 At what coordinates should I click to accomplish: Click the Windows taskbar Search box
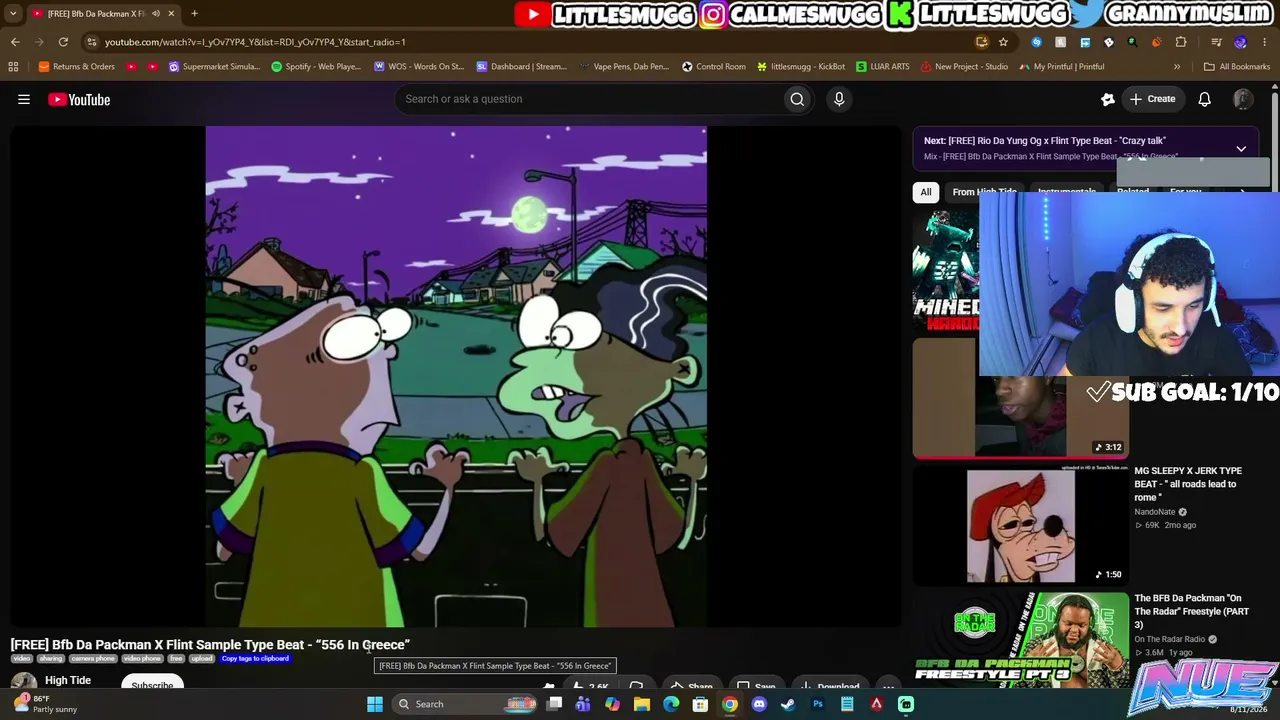click(466, 704)
